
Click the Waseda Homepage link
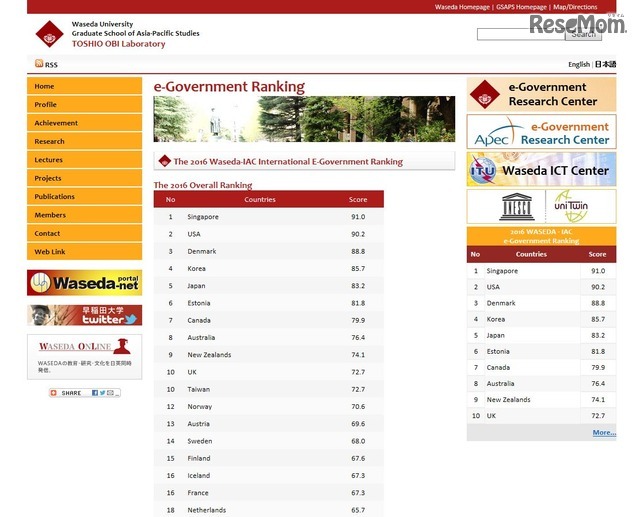click(462, 7)
